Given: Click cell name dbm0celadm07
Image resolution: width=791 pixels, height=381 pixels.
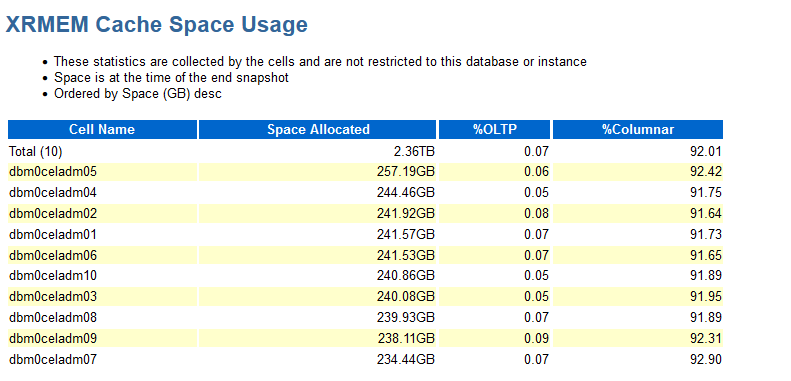Looking at the screenshot, I should click(52, 360).
